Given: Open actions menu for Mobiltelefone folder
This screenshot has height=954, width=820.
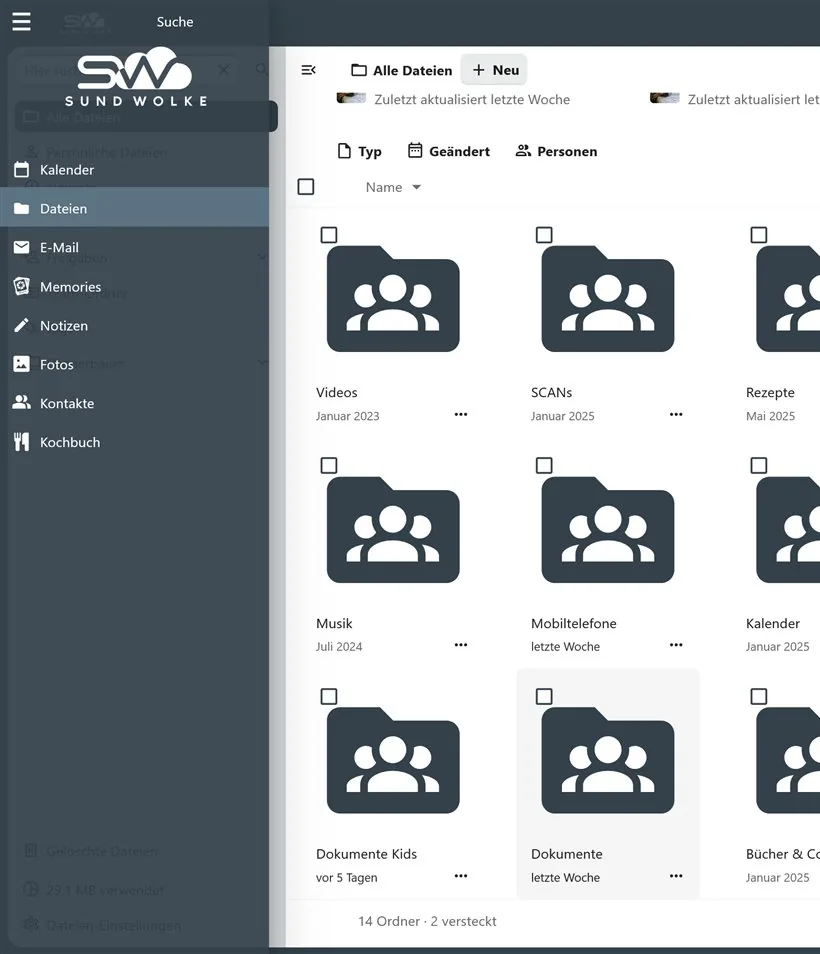Looking at the screenshot, I should [676, 645].
